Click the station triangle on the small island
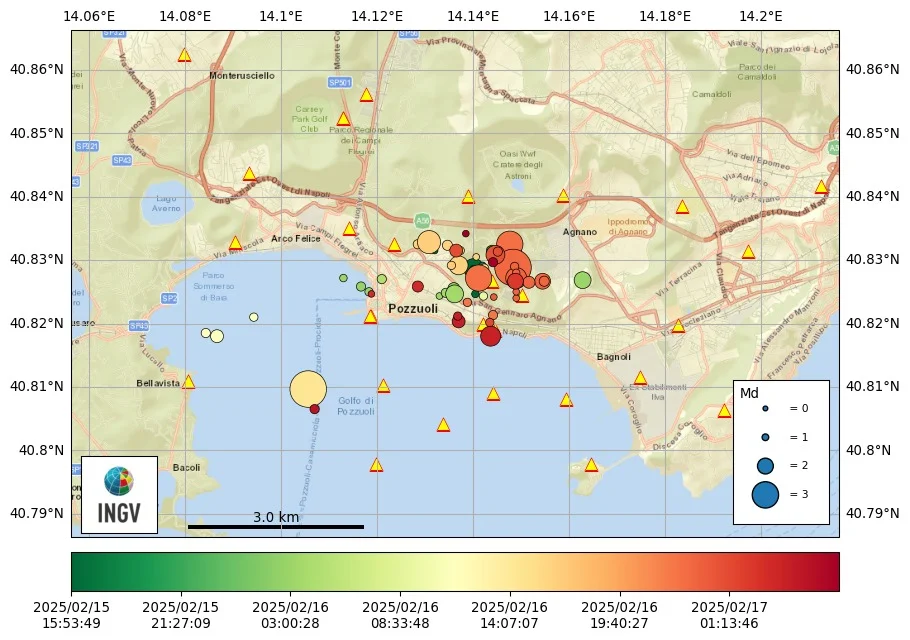The height and width of the screenshot is (640, 910). (x=591, y=465)
